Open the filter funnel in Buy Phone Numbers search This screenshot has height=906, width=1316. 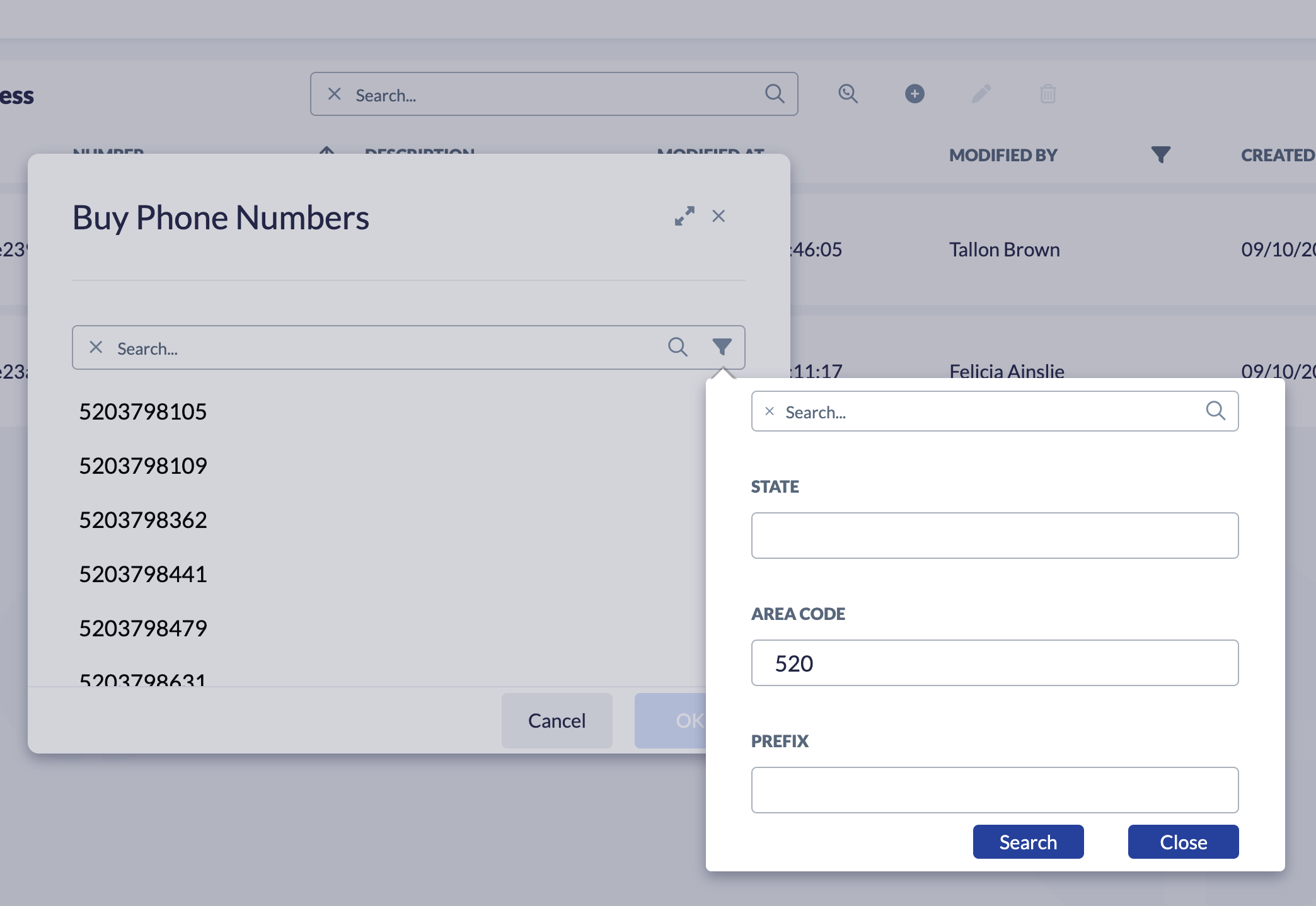pos(722,347)
